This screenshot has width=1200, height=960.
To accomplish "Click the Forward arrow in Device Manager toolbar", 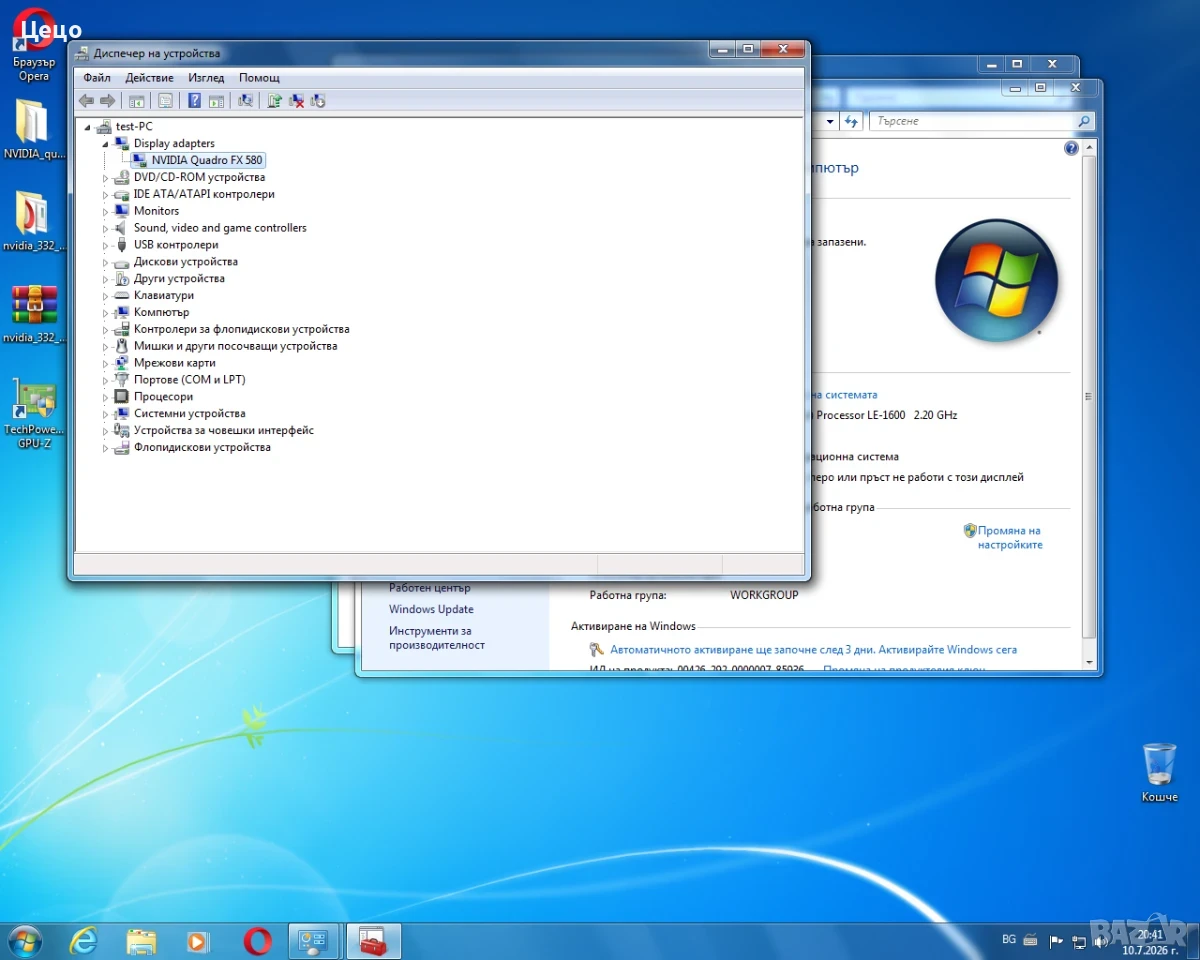I will click(x=107, y=100).
